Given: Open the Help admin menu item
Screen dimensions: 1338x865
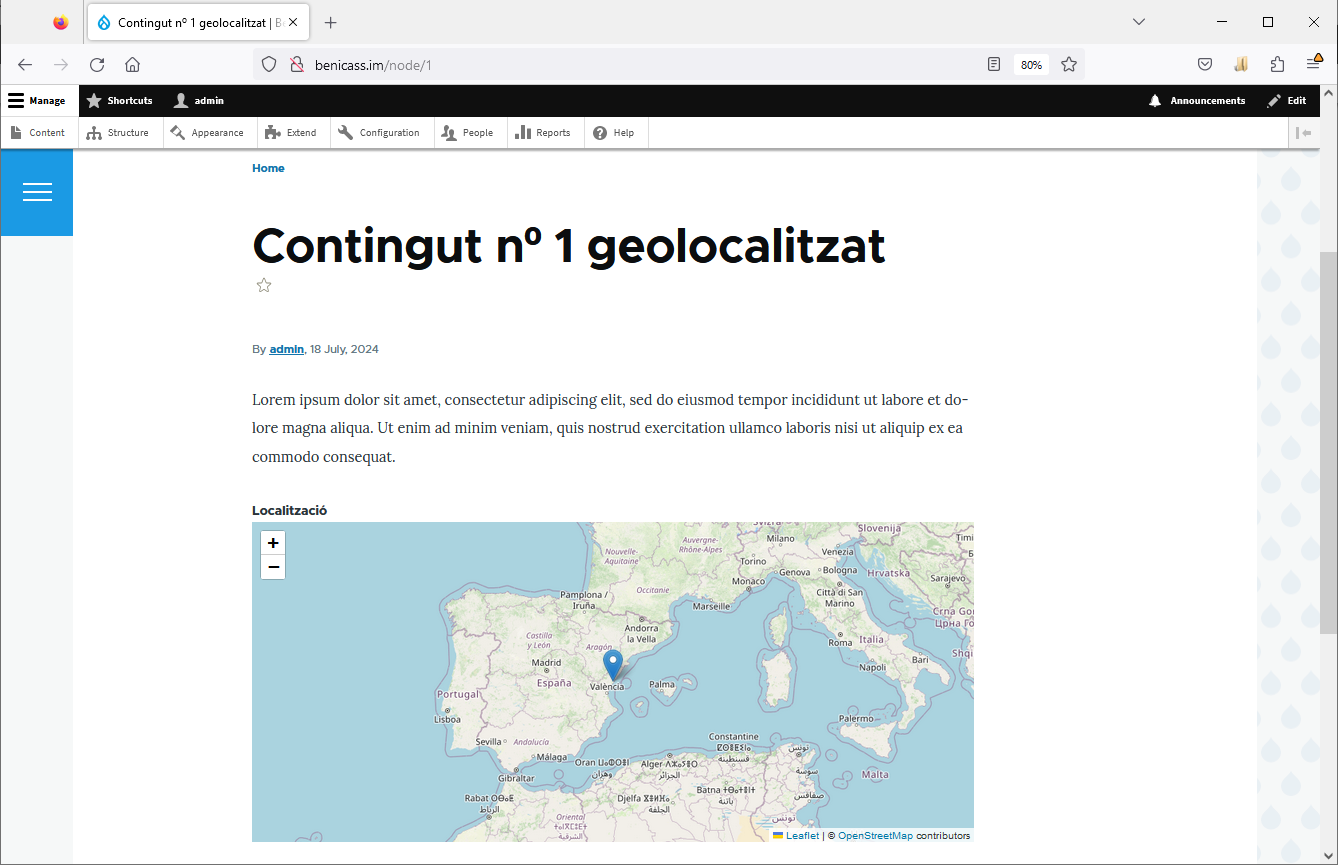Looking at the screenshot, I should point(614,133).
